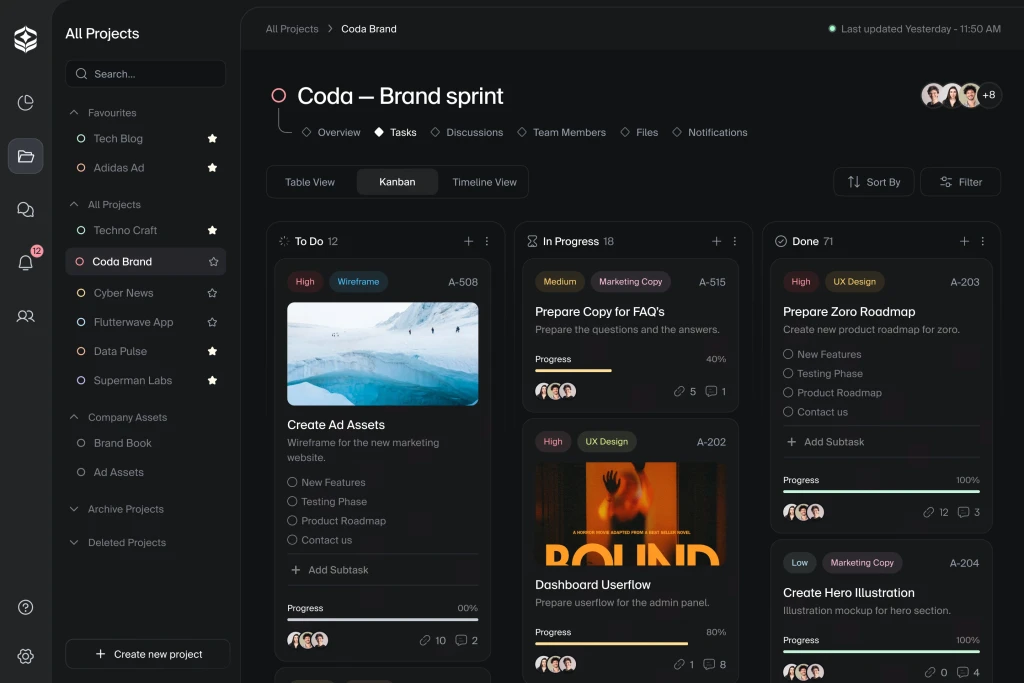Toggle star for Techno Craft

tap(212, 230)
